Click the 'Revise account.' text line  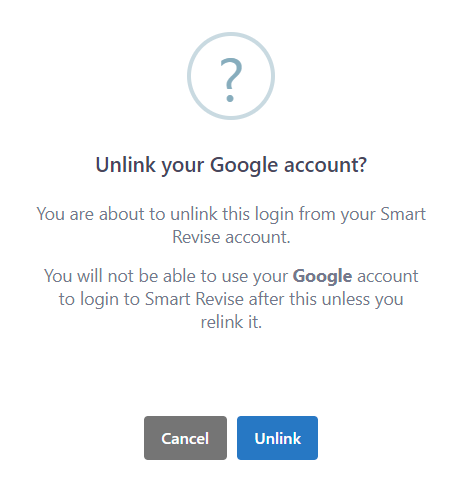(x=231, y=237)
